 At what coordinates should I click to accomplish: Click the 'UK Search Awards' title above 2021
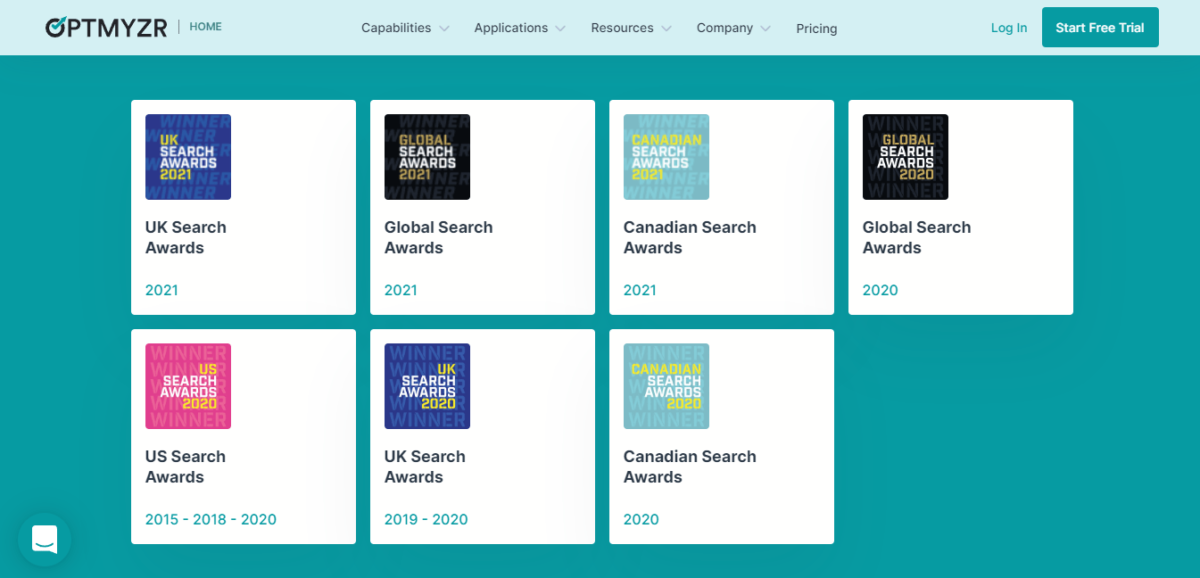(x=186, y=238)
